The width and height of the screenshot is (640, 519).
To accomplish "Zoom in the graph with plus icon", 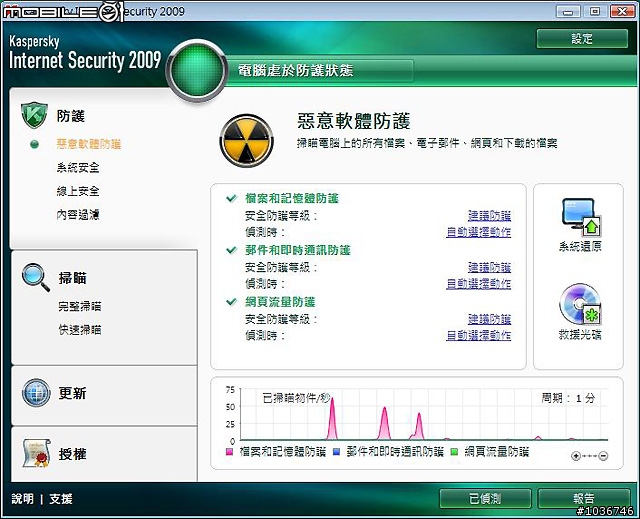I will pyautogui.click(x=576, y=456).
